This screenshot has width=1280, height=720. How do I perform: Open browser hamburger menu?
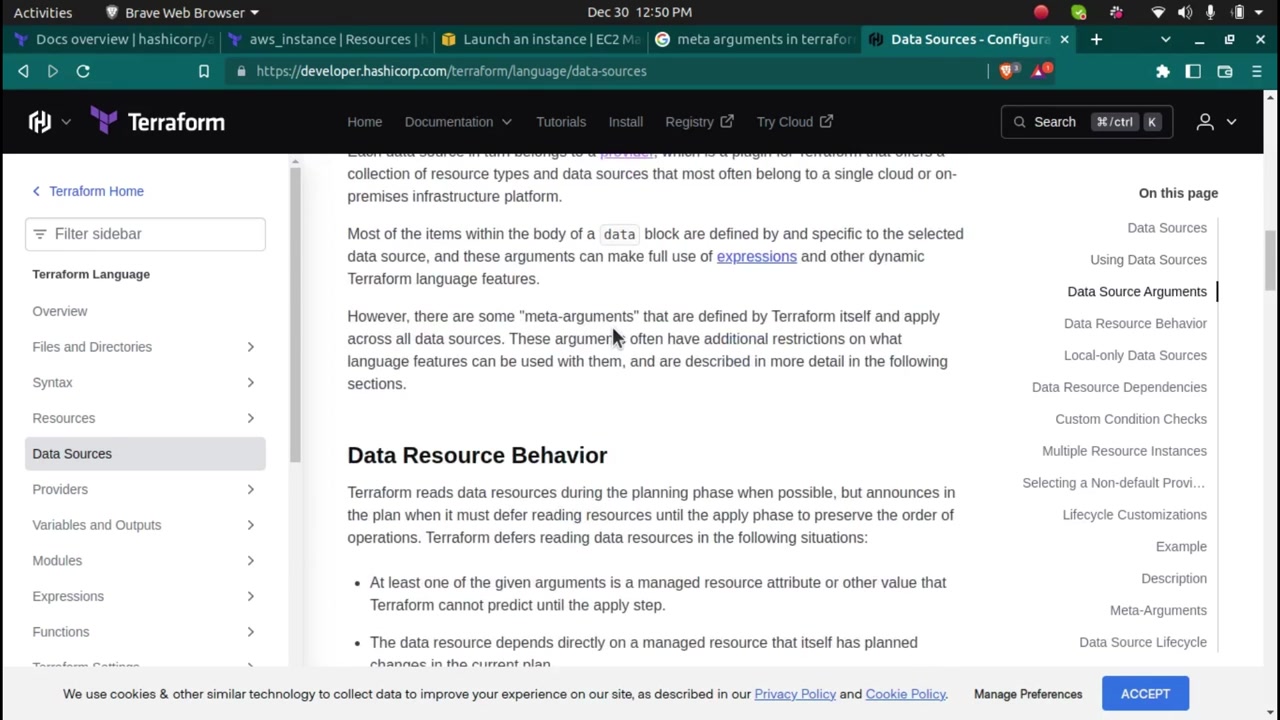(x=1257, y=71)
